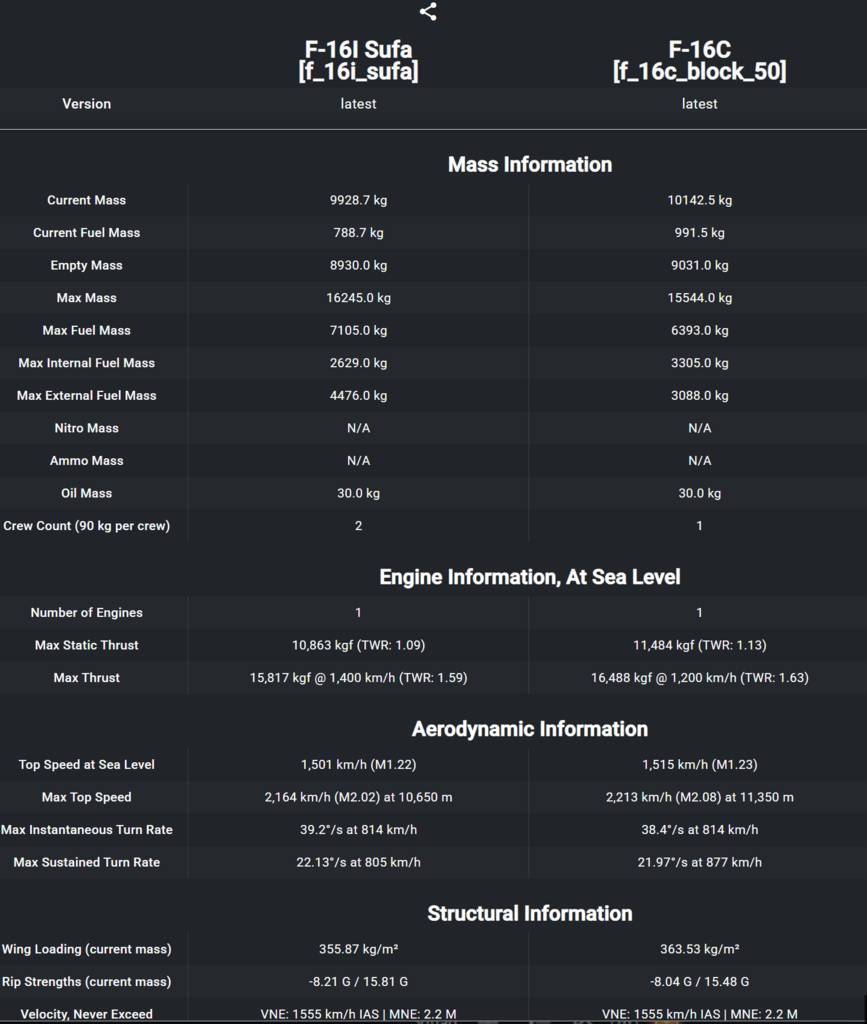Select the F-16C block 50 column header

[699, 60]
